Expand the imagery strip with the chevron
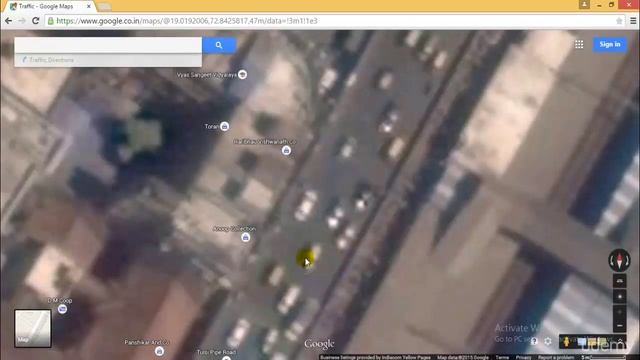Screen dimensions: 640x360 [x=620, y=341]
